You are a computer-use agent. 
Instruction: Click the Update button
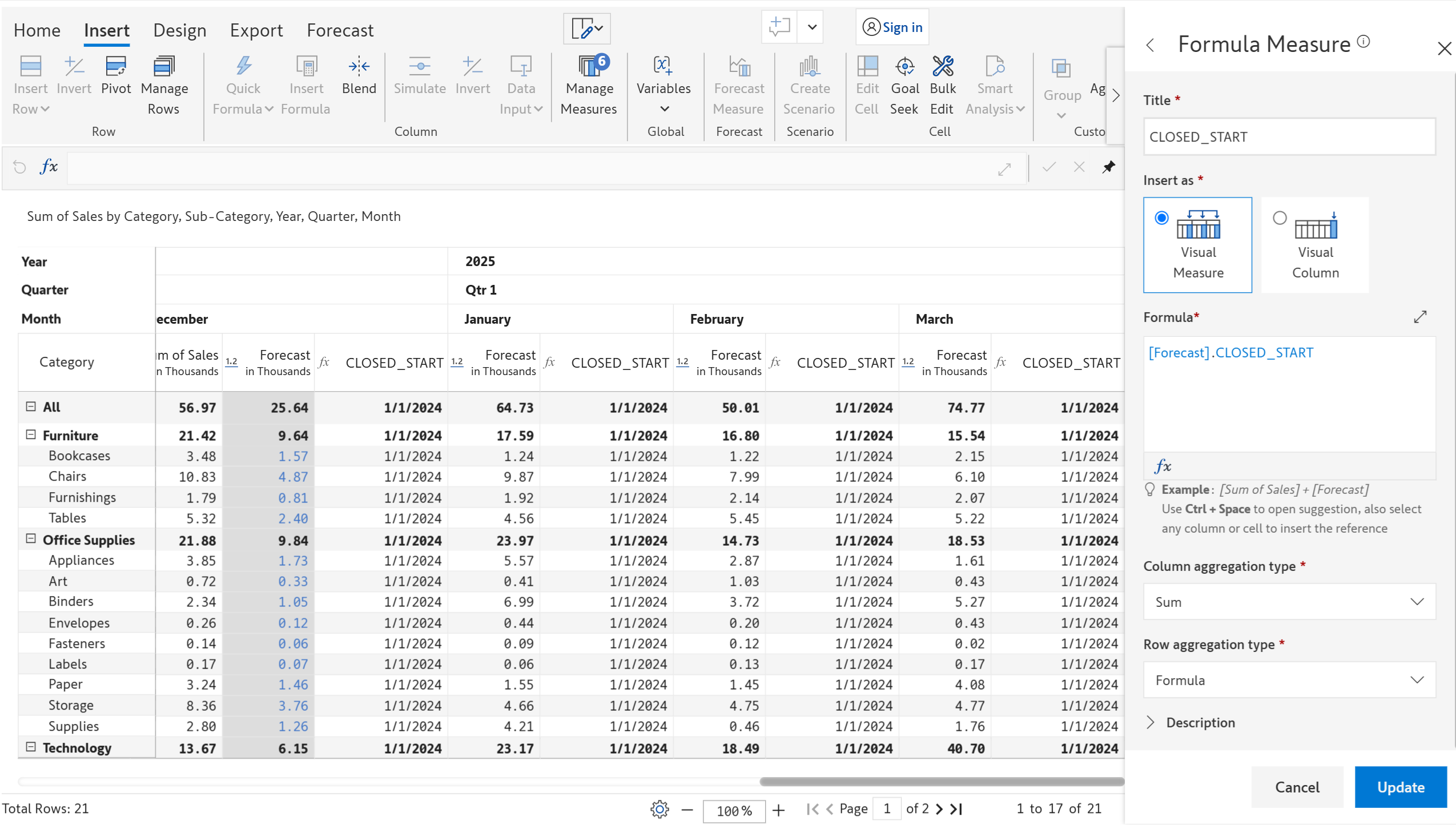click(1400, 787)
